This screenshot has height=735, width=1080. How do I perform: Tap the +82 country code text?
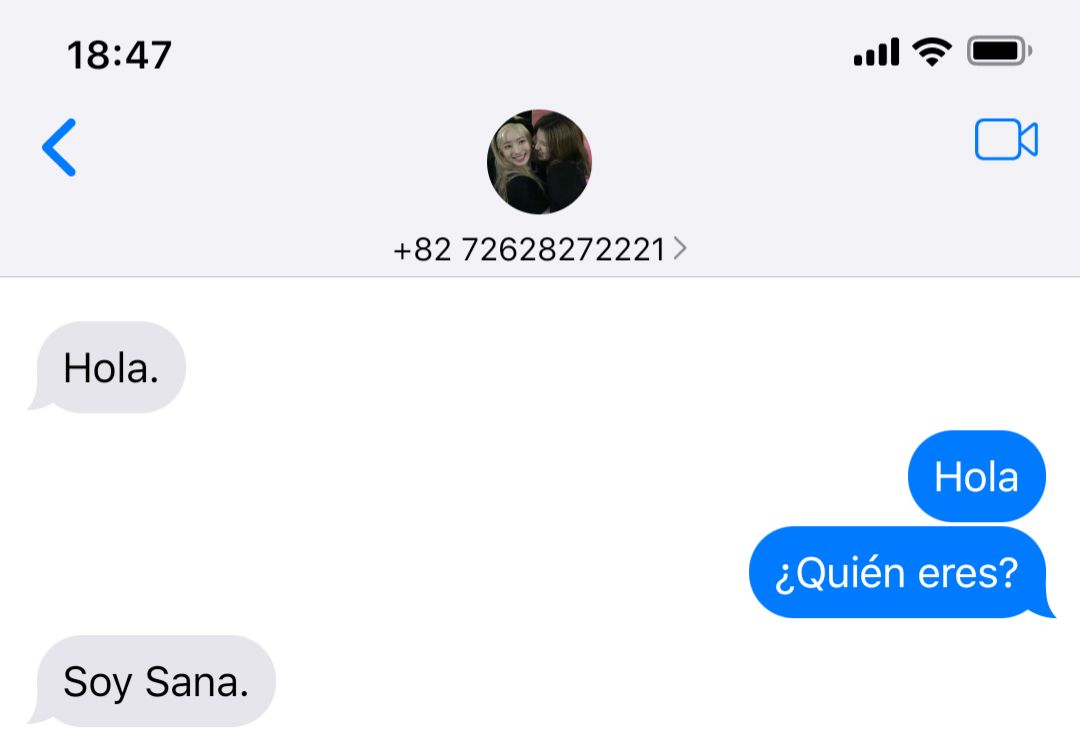pos(422,249)
